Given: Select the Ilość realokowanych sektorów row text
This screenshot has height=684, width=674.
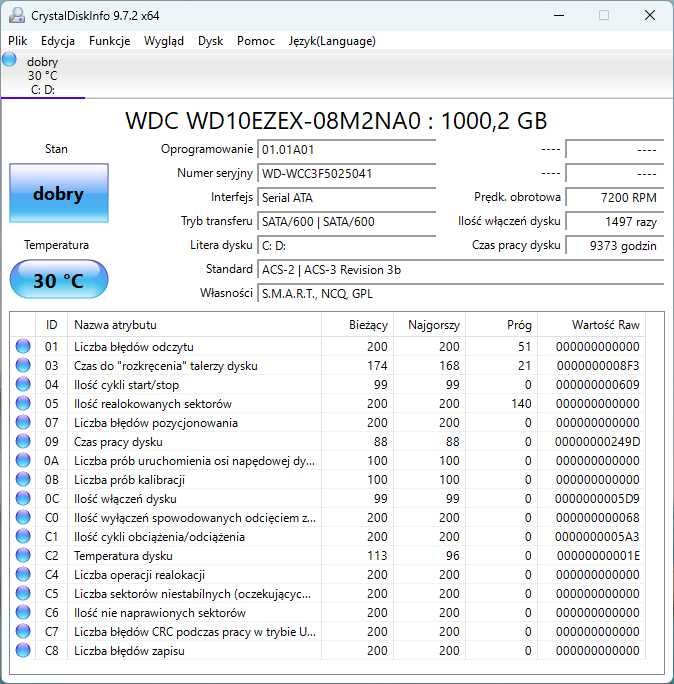Looking at the screenshot, I should 153,404.
